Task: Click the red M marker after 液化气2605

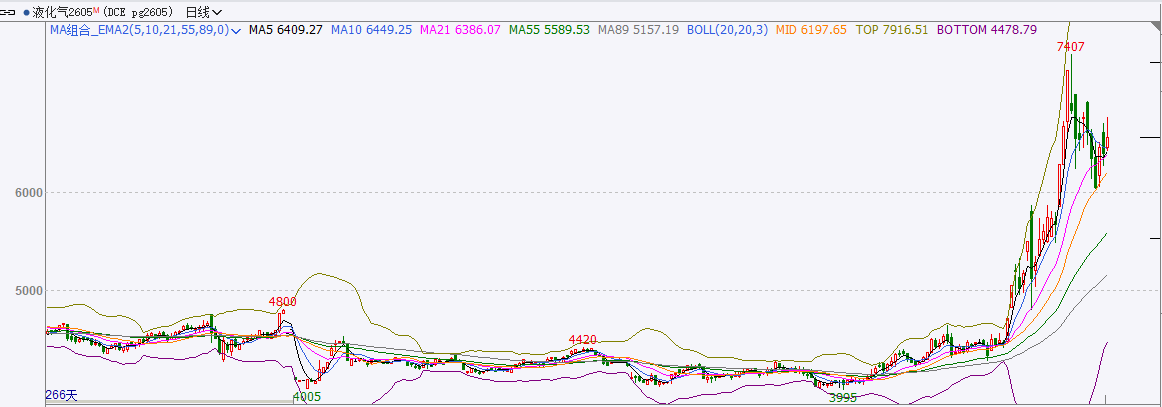Action: tap(96, 10)
